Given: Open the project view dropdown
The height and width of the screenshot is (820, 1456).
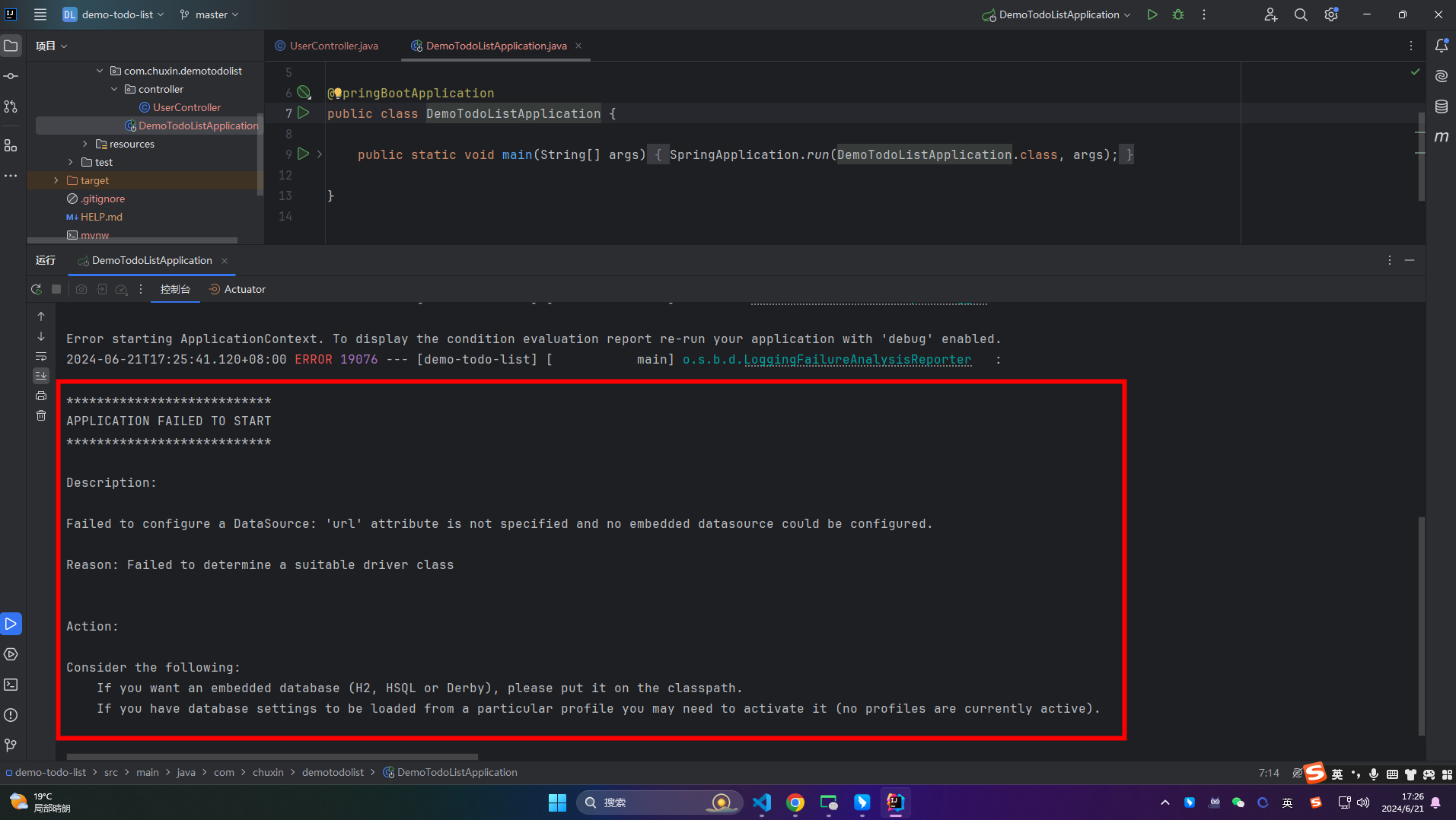Looking at the screenshot, I should point(51,46).
